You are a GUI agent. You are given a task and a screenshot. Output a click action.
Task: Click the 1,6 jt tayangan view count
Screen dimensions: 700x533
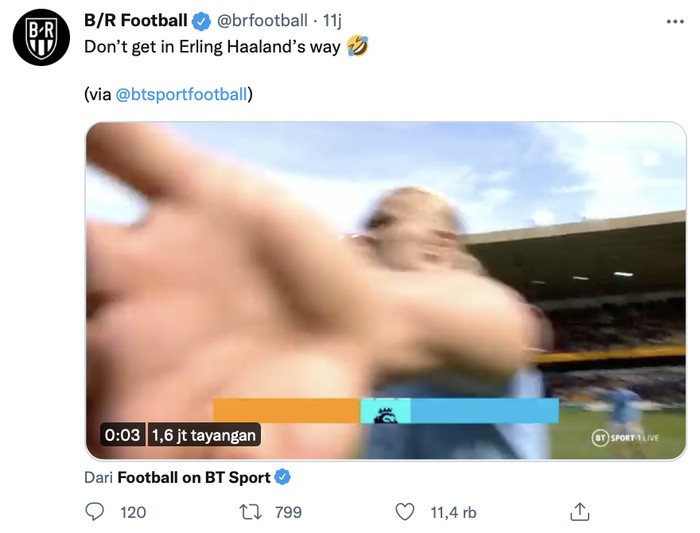coord(204,435)
